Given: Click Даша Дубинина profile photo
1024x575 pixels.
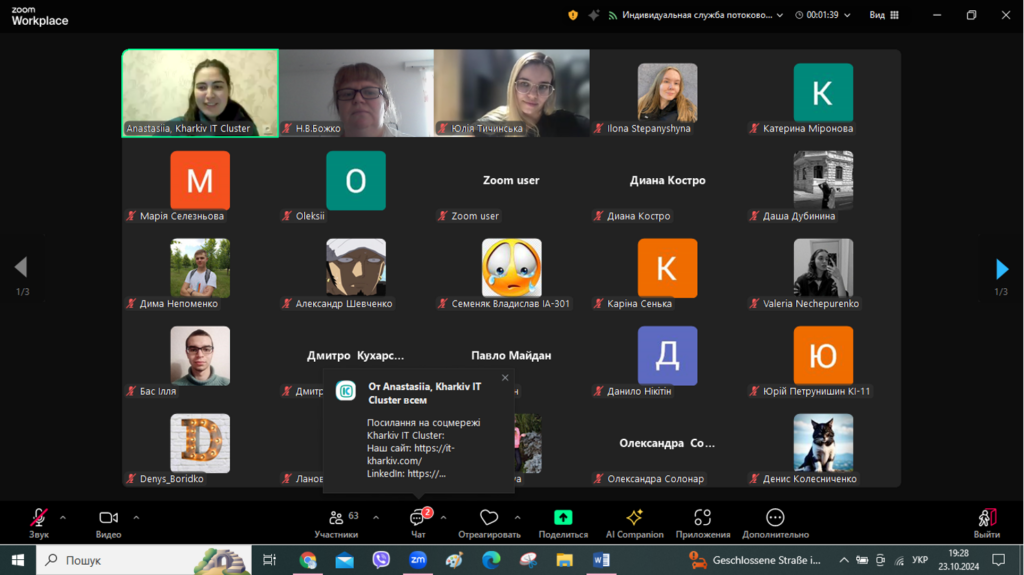Looking at the screenshot, I should coord(823,180).
